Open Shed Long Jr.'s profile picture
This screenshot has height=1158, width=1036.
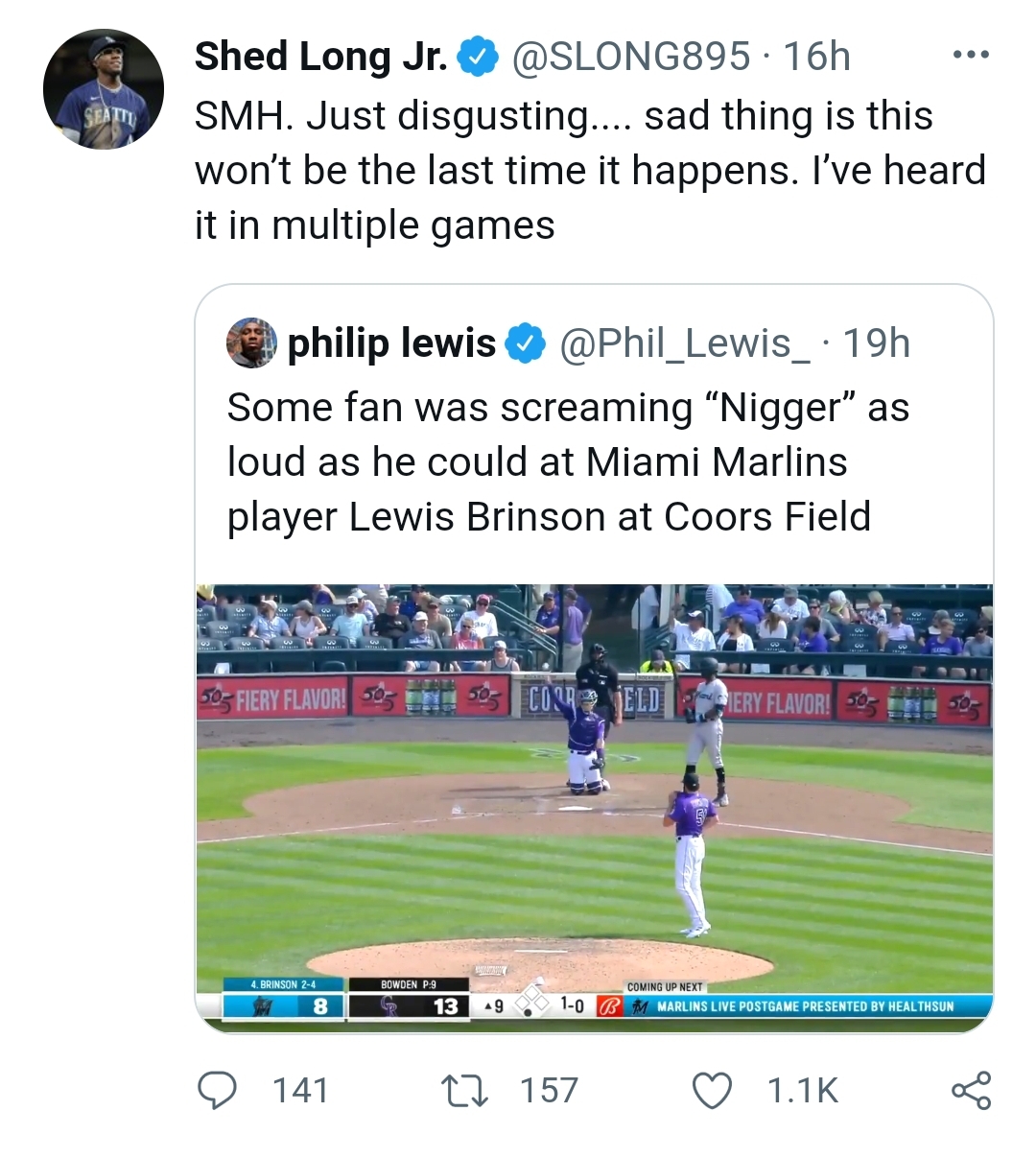[104, 89]
